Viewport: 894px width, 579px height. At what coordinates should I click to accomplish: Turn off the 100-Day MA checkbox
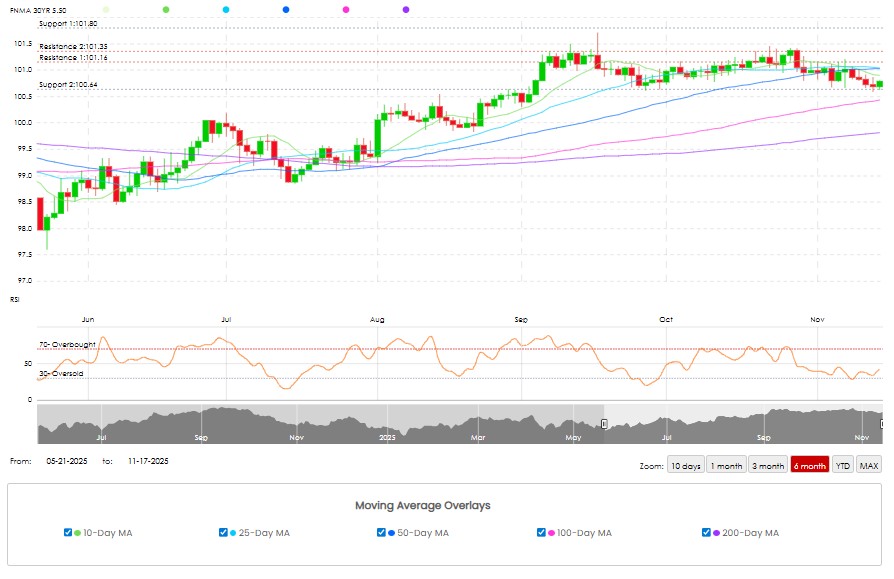pos(541,533)
